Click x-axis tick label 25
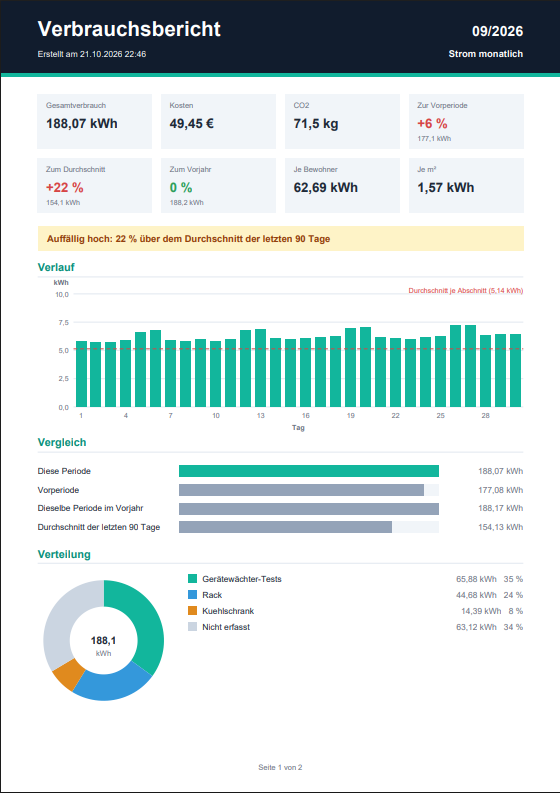This screenshot has height=793, width=560. pyautogui.click(x=441, y=416)
